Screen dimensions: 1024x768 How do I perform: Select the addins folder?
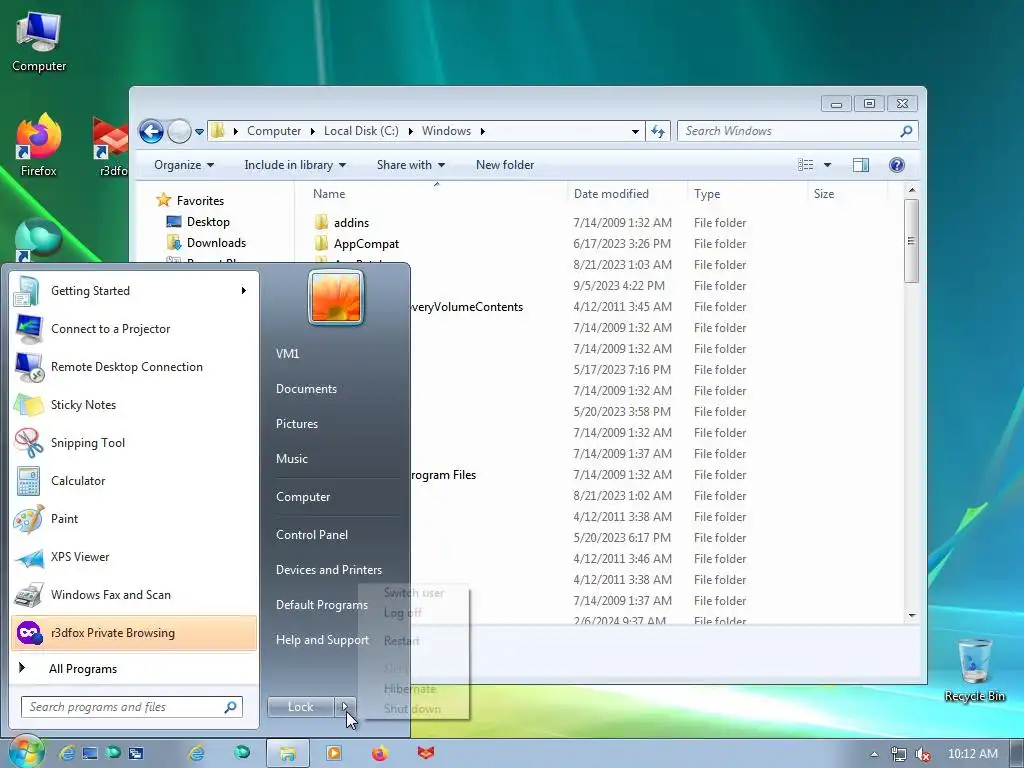351,223
